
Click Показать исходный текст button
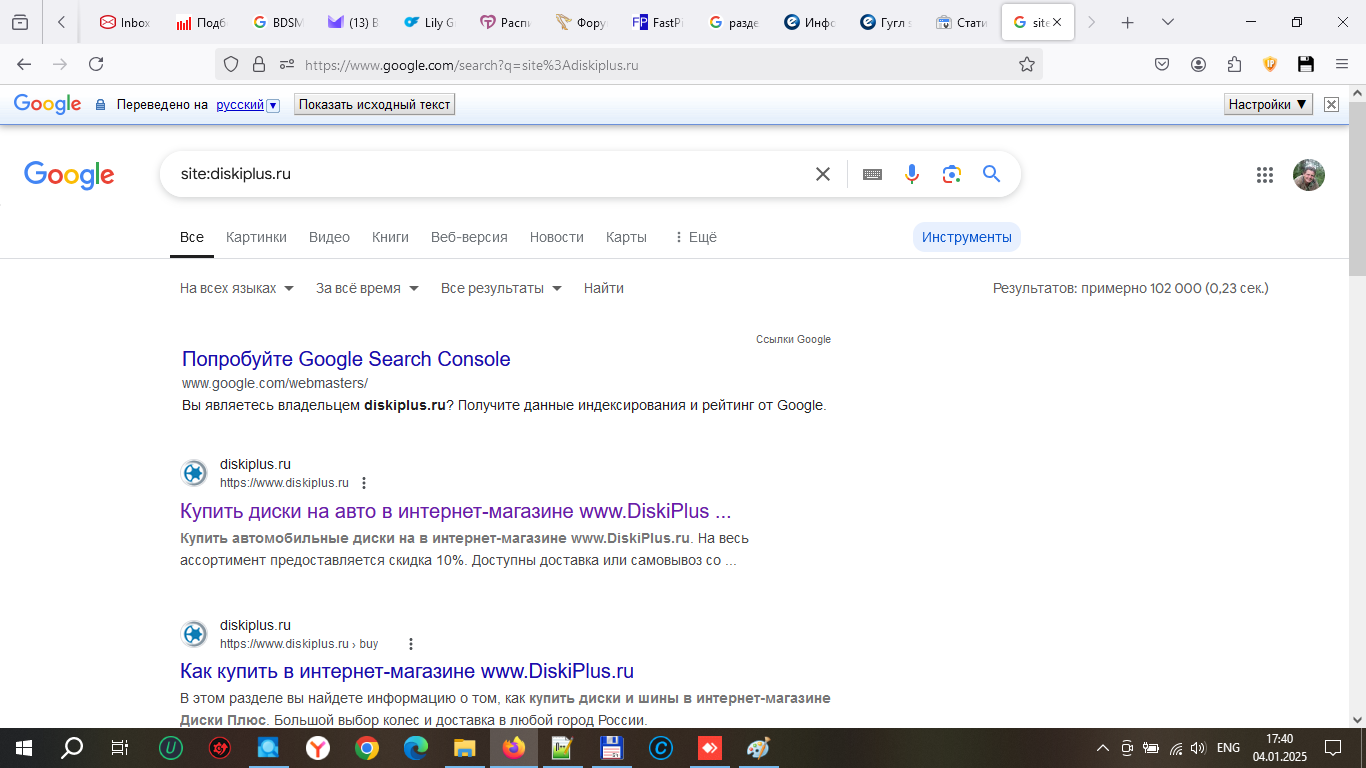tap(374, 104)
